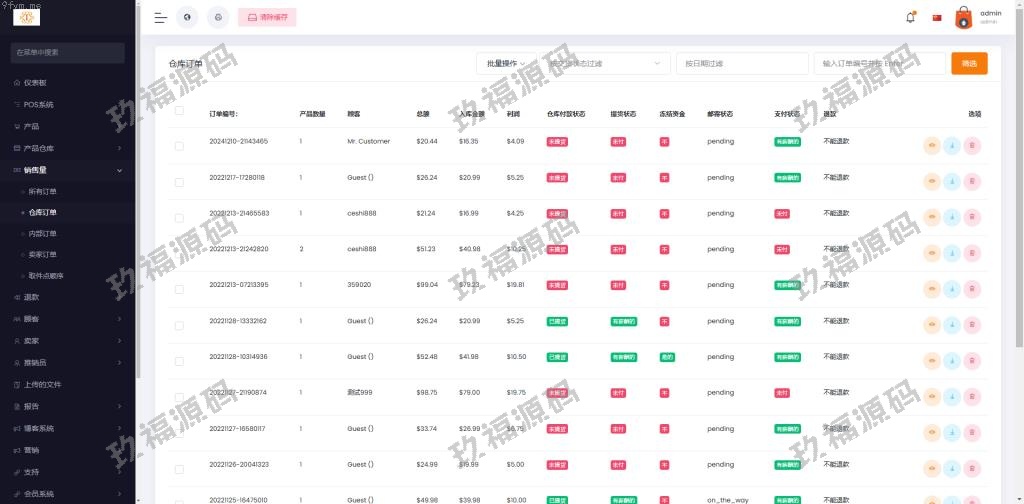
Task: Click the hamburger menu toggle icon
Action: 161,18
